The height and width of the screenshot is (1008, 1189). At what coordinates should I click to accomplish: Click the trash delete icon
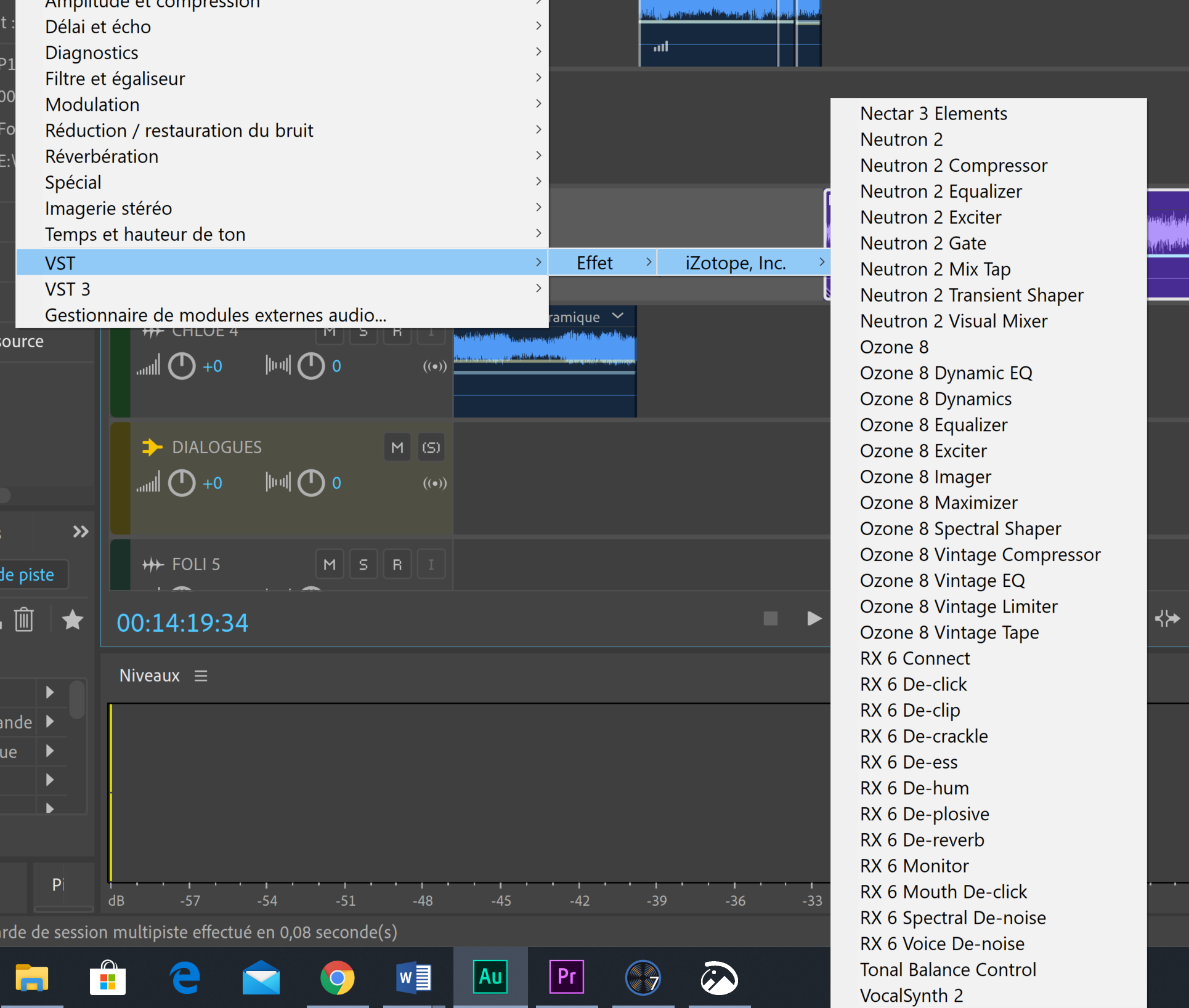(x=24, y=619)
